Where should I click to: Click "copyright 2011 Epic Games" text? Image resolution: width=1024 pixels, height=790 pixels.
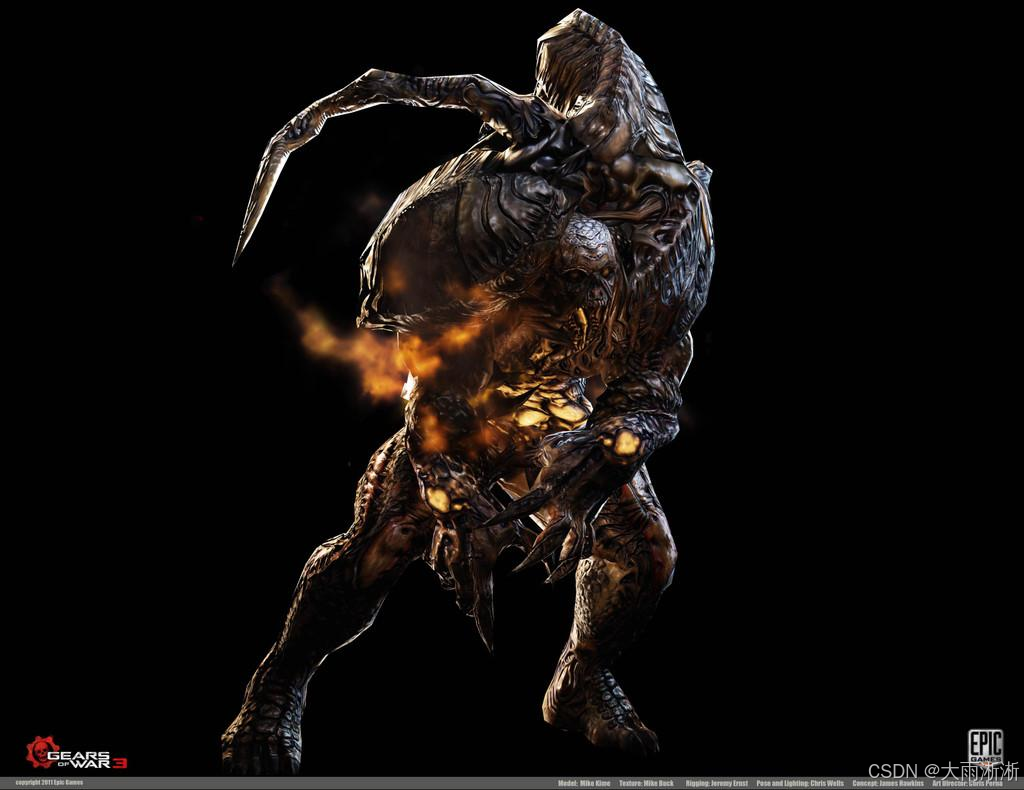[49, 783]
